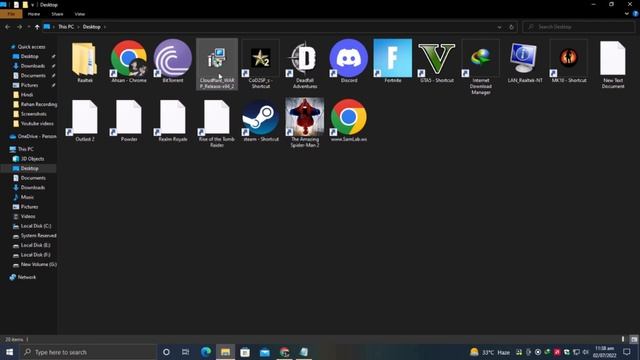Launch Microsoft Edge from taskbar
This screenshot has width=640, height=360.
pos(206,352)
